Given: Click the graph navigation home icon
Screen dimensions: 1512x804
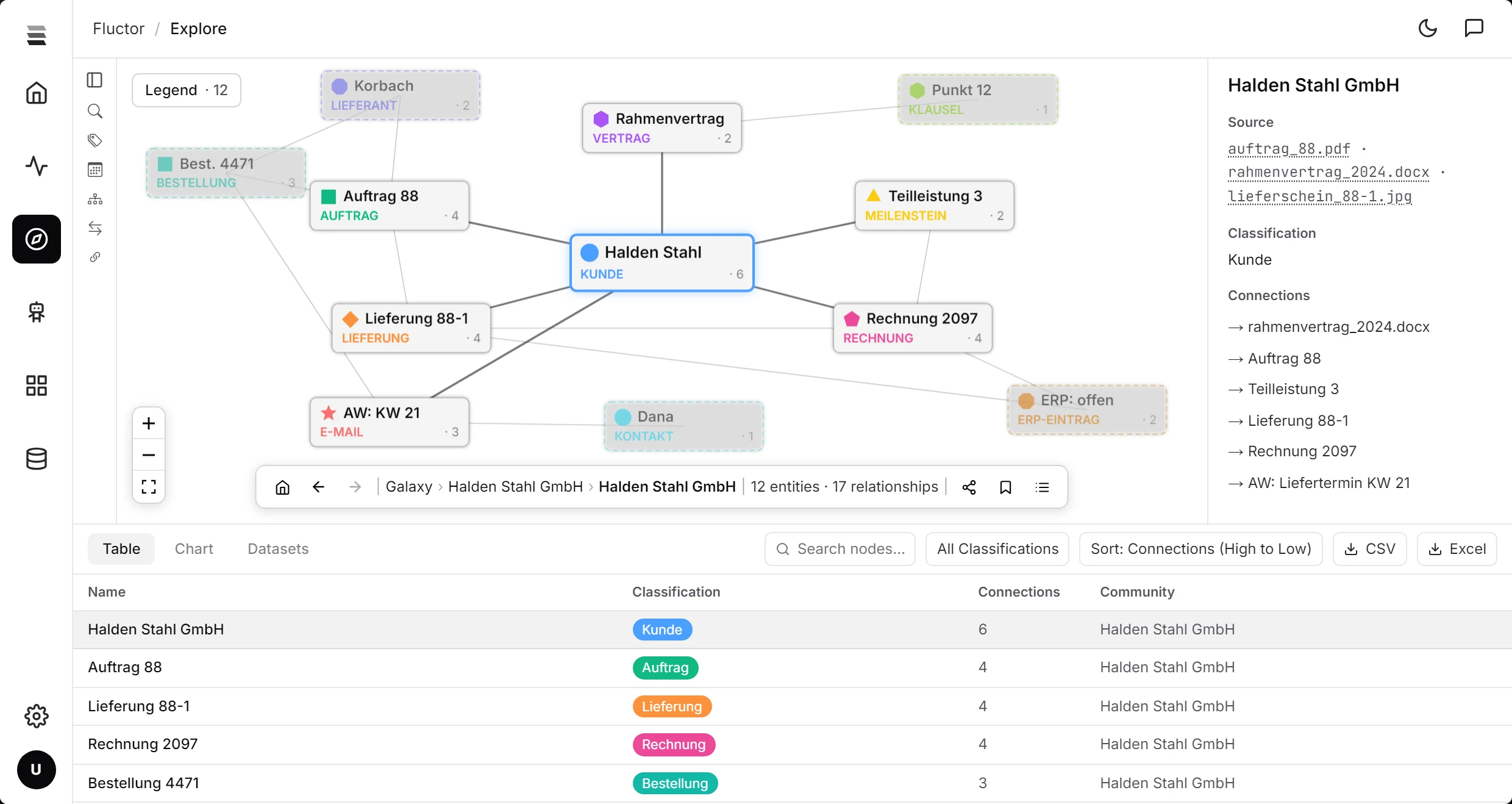Looking at the screenshot, I should tap(283, 487).
